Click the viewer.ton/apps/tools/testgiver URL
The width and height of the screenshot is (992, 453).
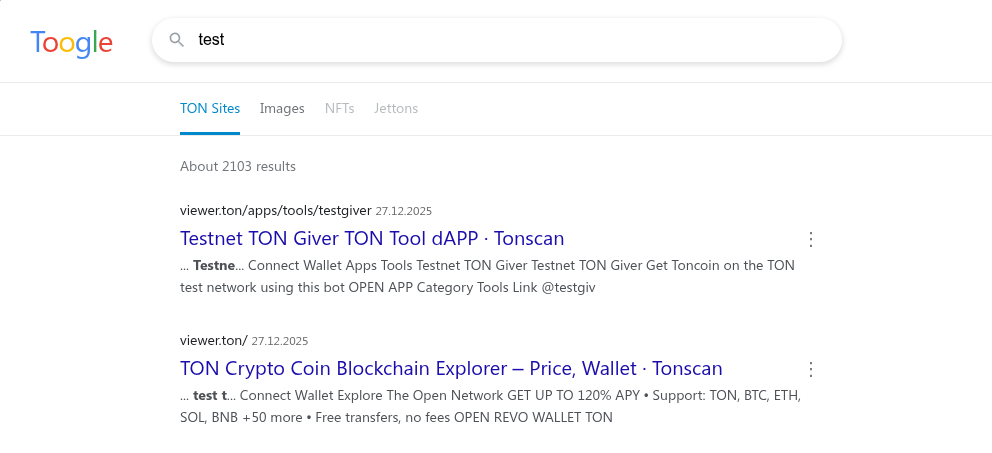[275, 211]
